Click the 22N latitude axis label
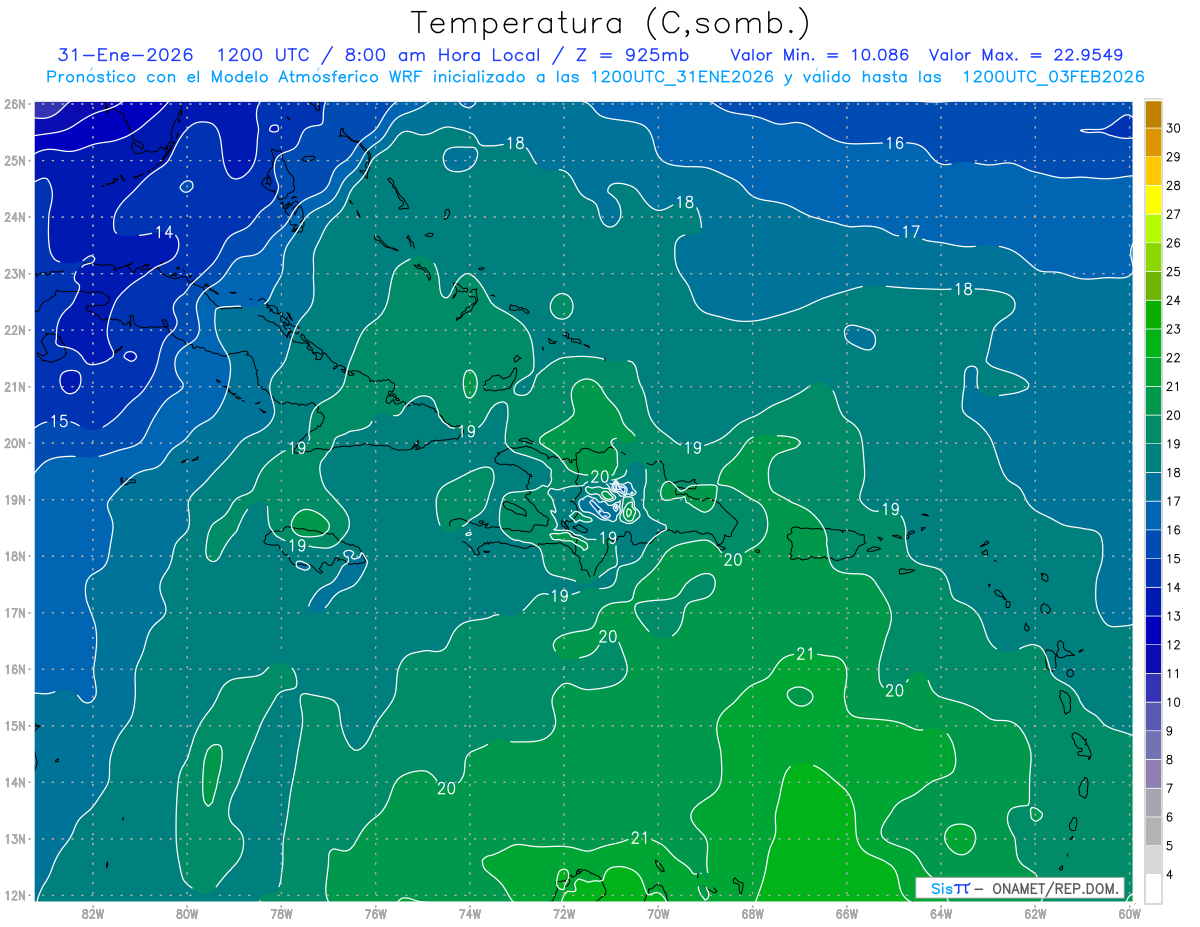 14,330
